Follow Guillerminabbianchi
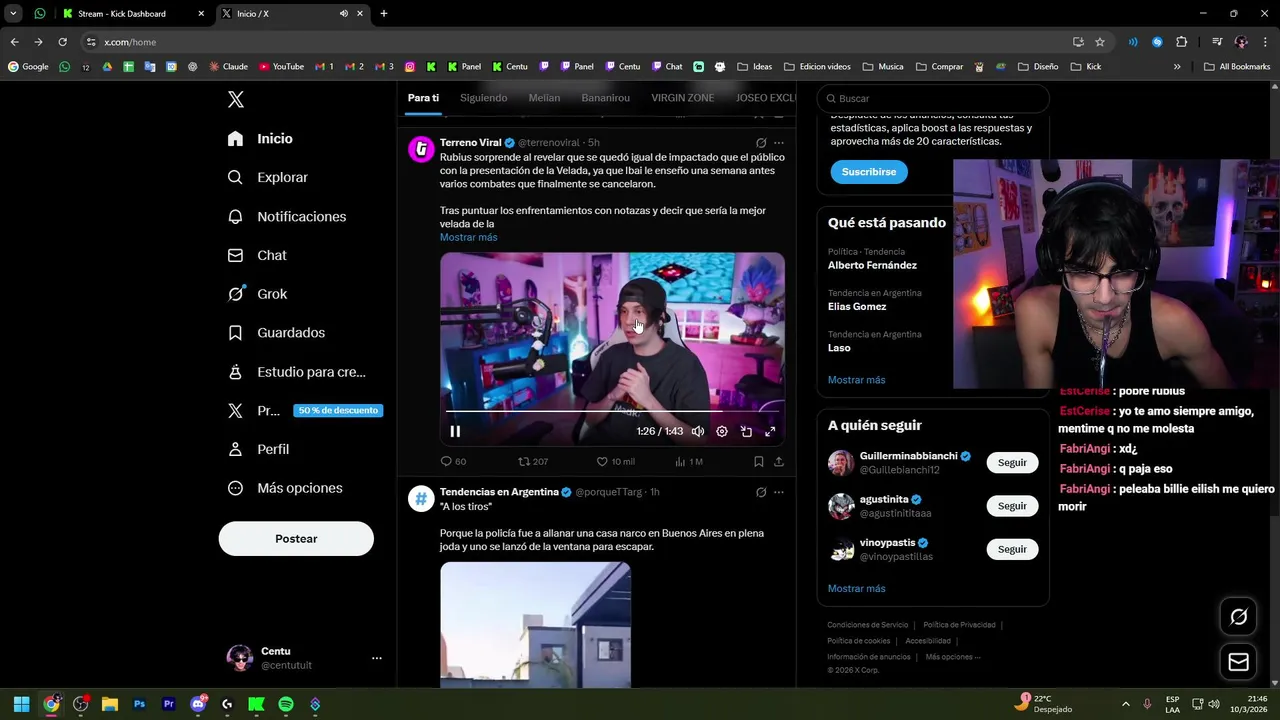1280x720 pixels. point(1012,463)
